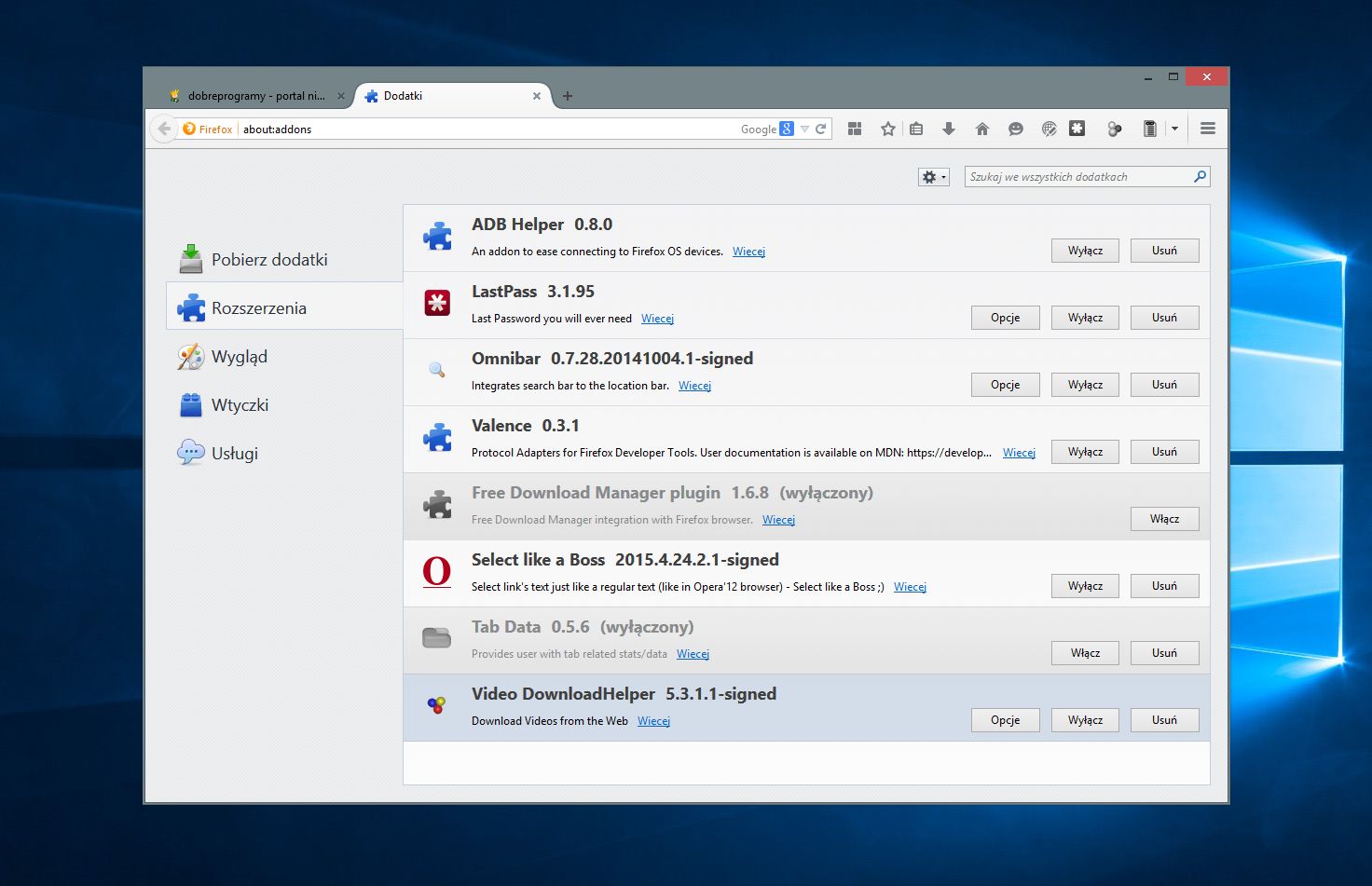Select Rozszerzenia category in sidebar
The image size is (1372, 886).
[284, 307]
